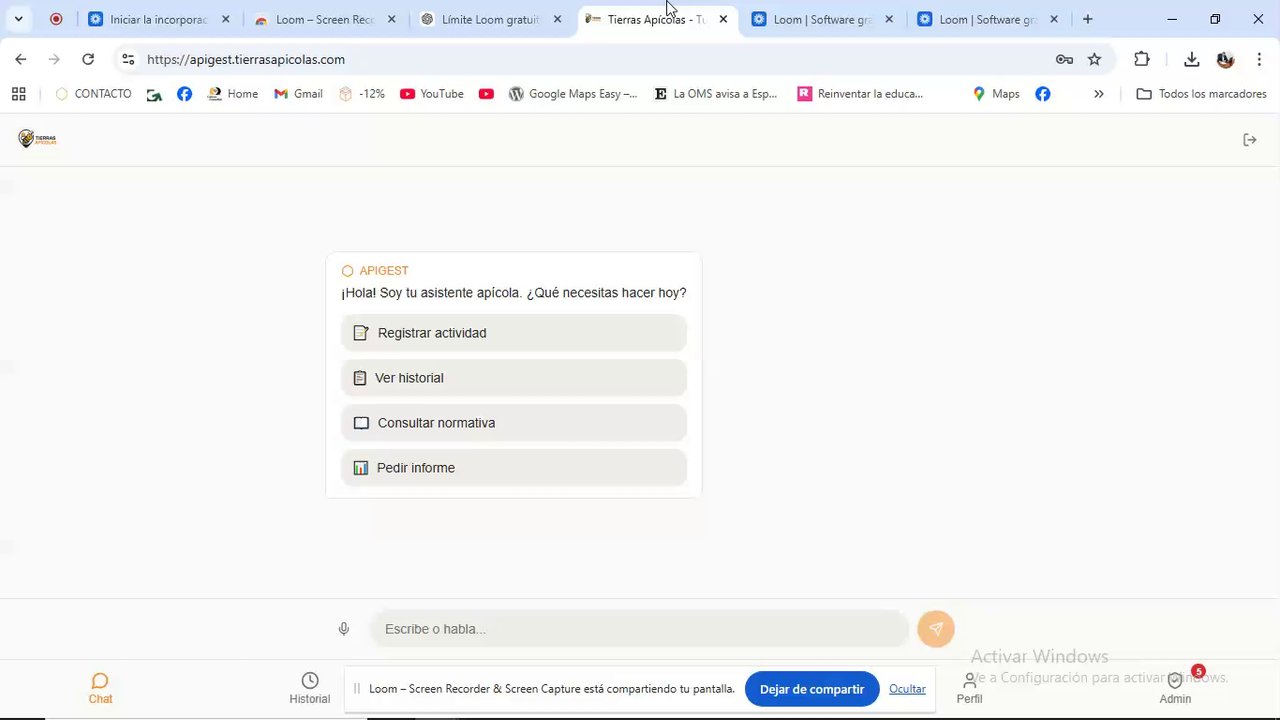Click the red recording indicator tab
The height and width of the screenshot is (720, 1280).
56,19
